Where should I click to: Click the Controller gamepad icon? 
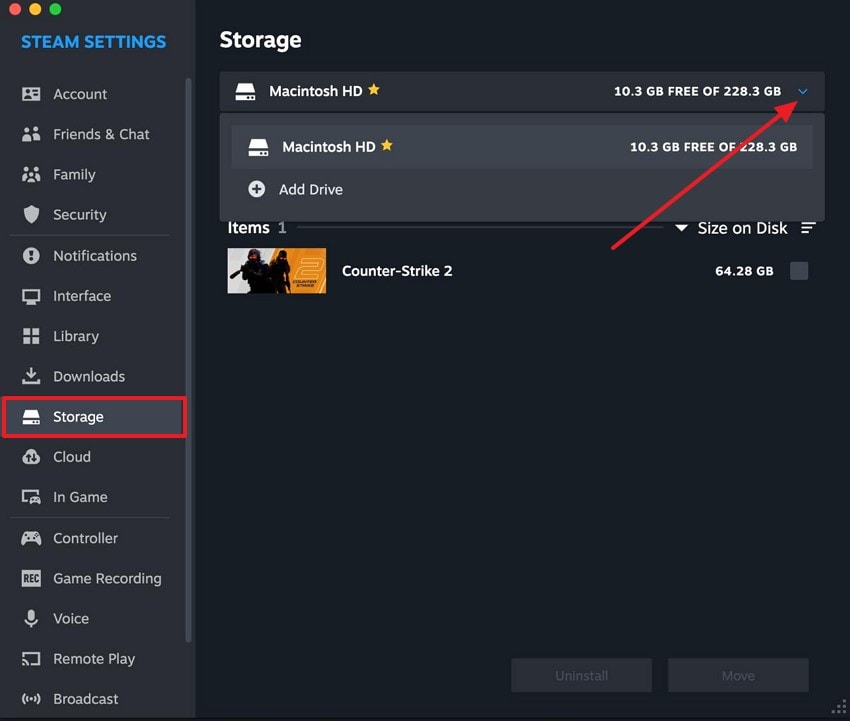click(31, 538)
